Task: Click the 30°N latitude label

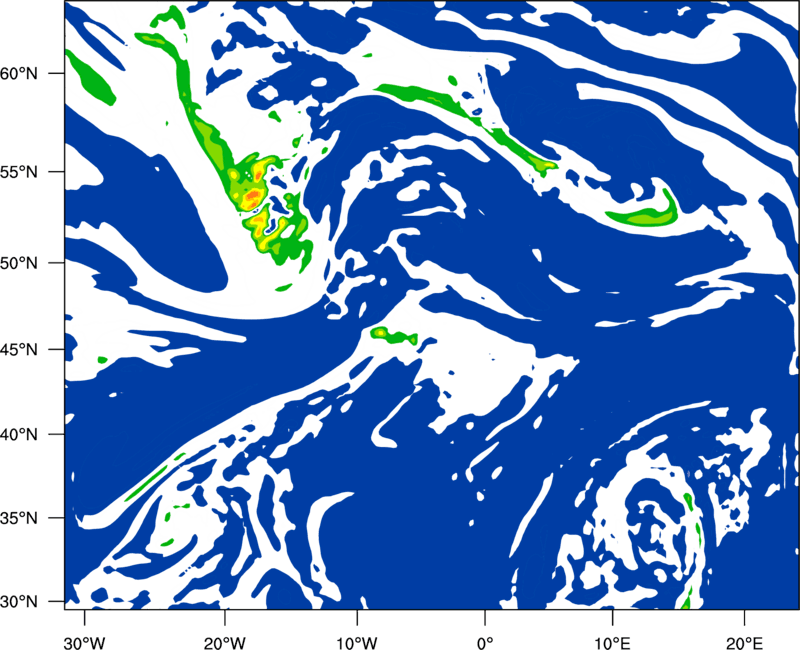Action: (19, 602)
